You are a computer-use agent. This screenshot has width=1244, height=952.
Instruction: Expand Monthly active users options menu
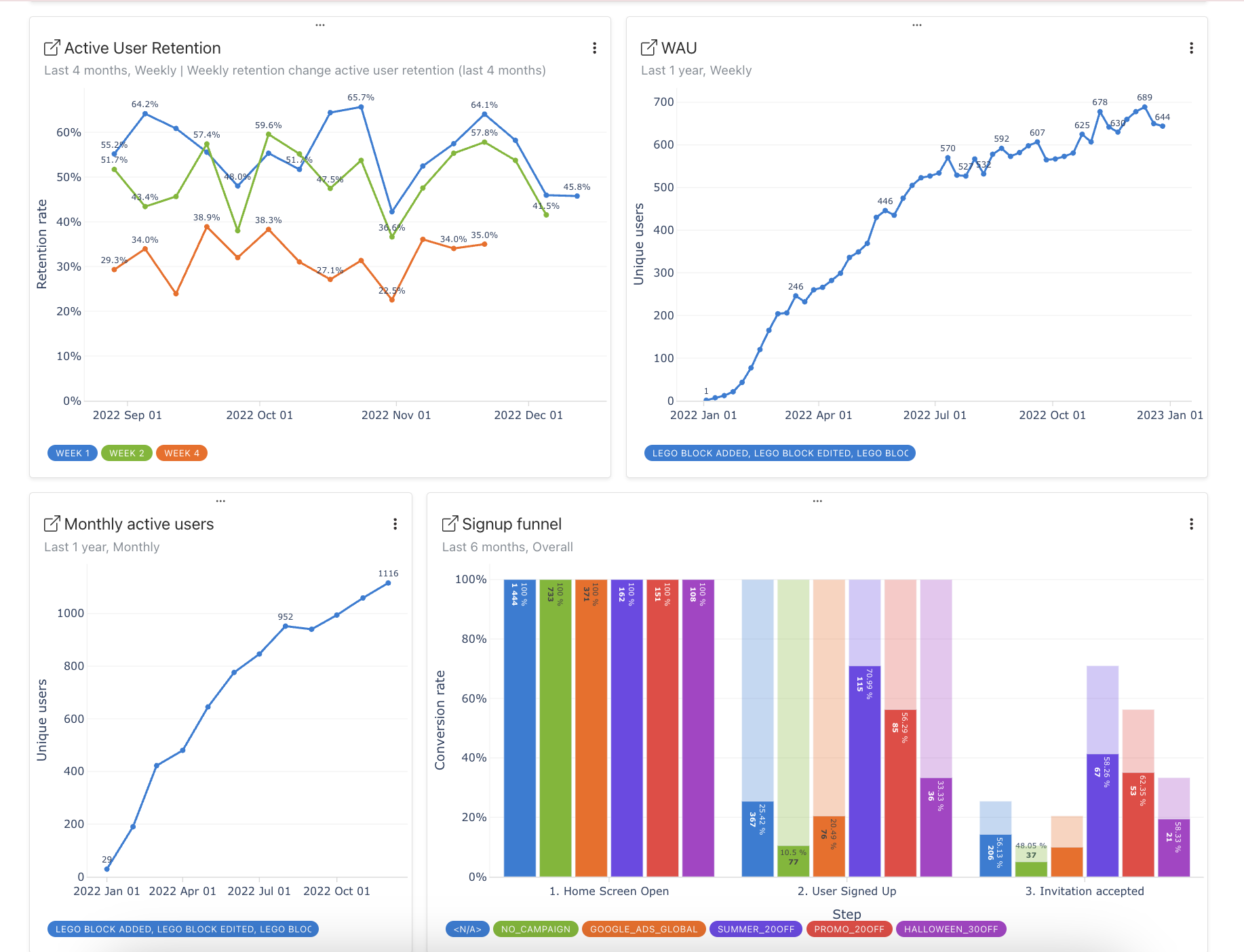point(395,524)
